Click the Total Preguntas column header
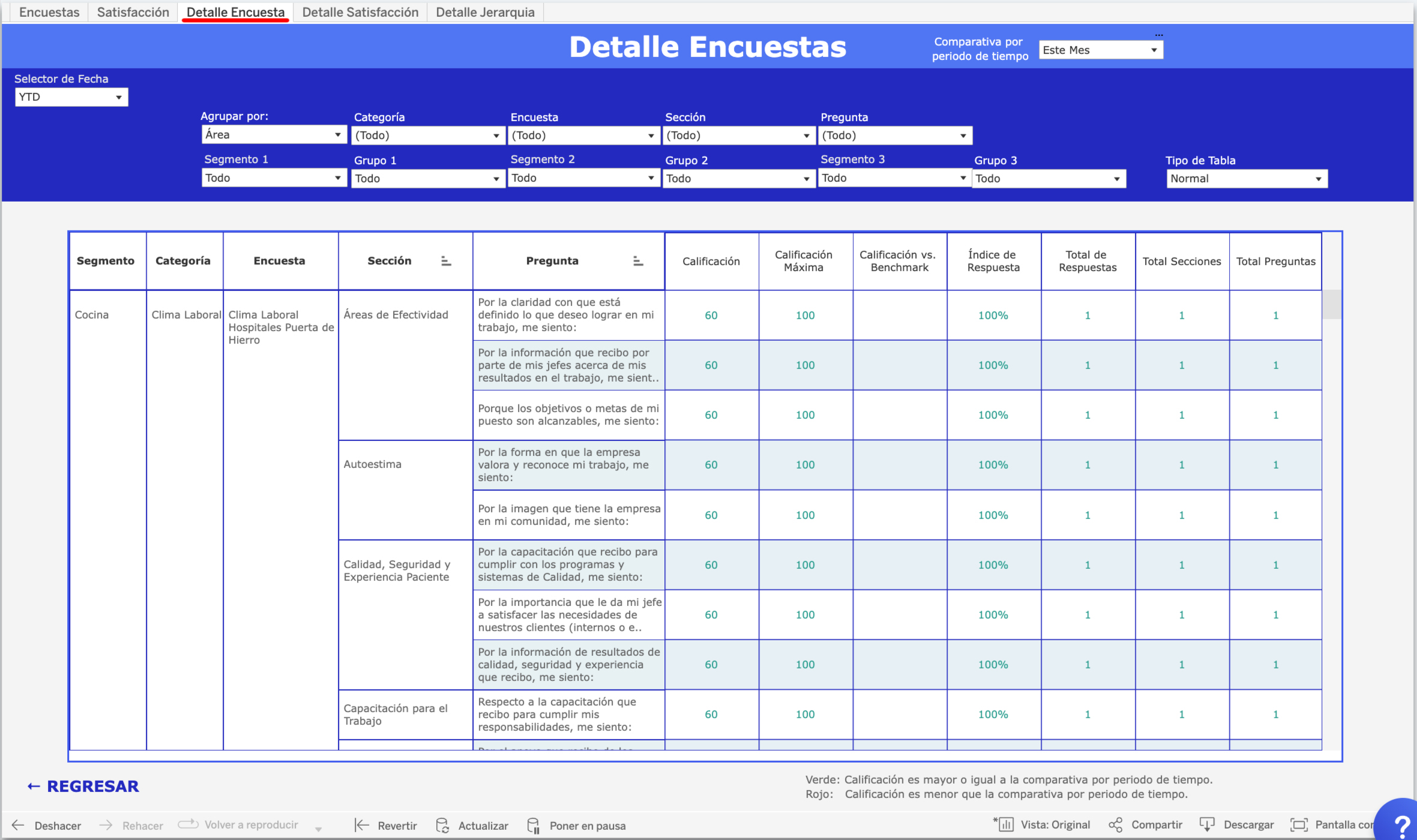The width and height of the screenshot is (1417, 840). click(x=1276, y=261)
